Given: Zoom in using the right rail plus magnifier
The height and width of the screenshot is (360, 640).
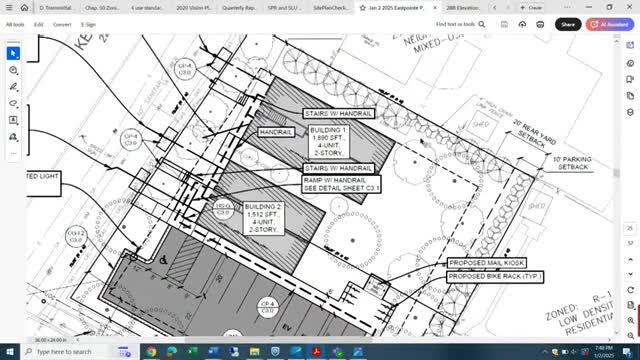Looking at the screenshot, I should 630,321.
